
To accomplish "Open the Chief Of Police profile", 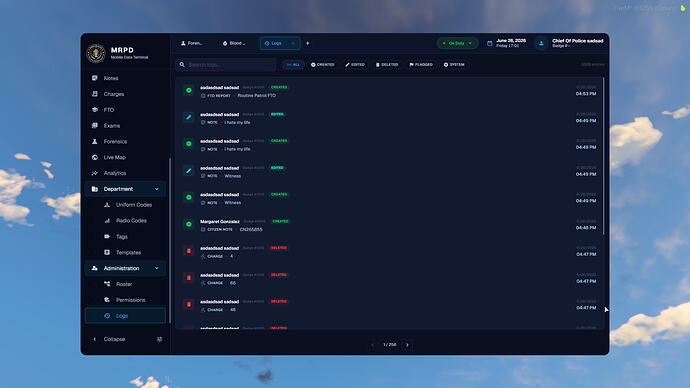I will pyautogui.click(x=577, y=43).
